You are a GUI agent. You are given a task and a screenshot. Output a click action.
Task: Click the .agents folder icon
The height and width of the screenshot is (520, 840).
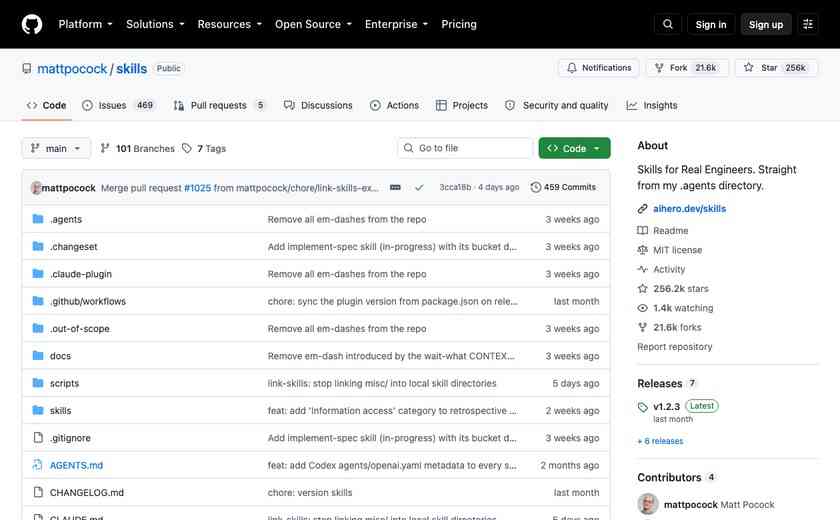click(x=38, y=219)
